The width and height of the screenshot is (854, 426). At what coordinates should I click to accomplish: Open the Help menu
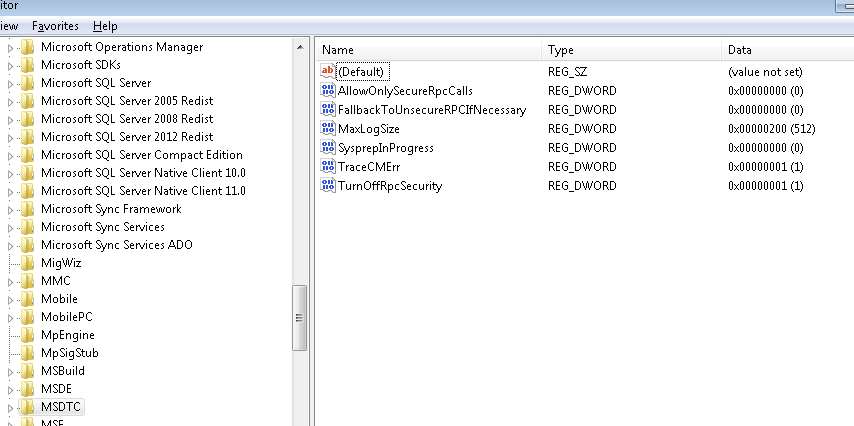(x=105, y=26)
